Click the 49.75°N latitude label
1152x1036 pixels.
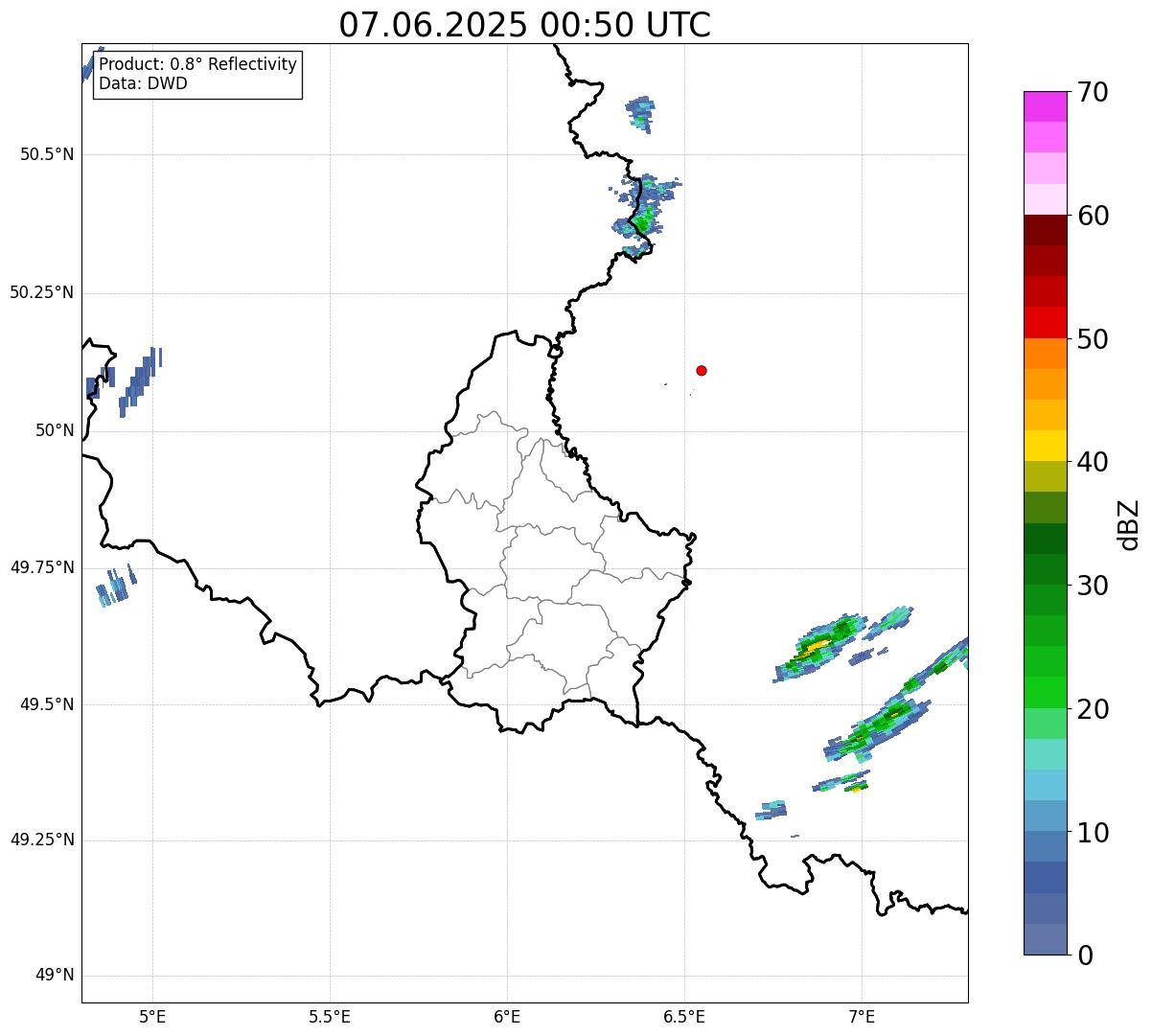point(42,567)
